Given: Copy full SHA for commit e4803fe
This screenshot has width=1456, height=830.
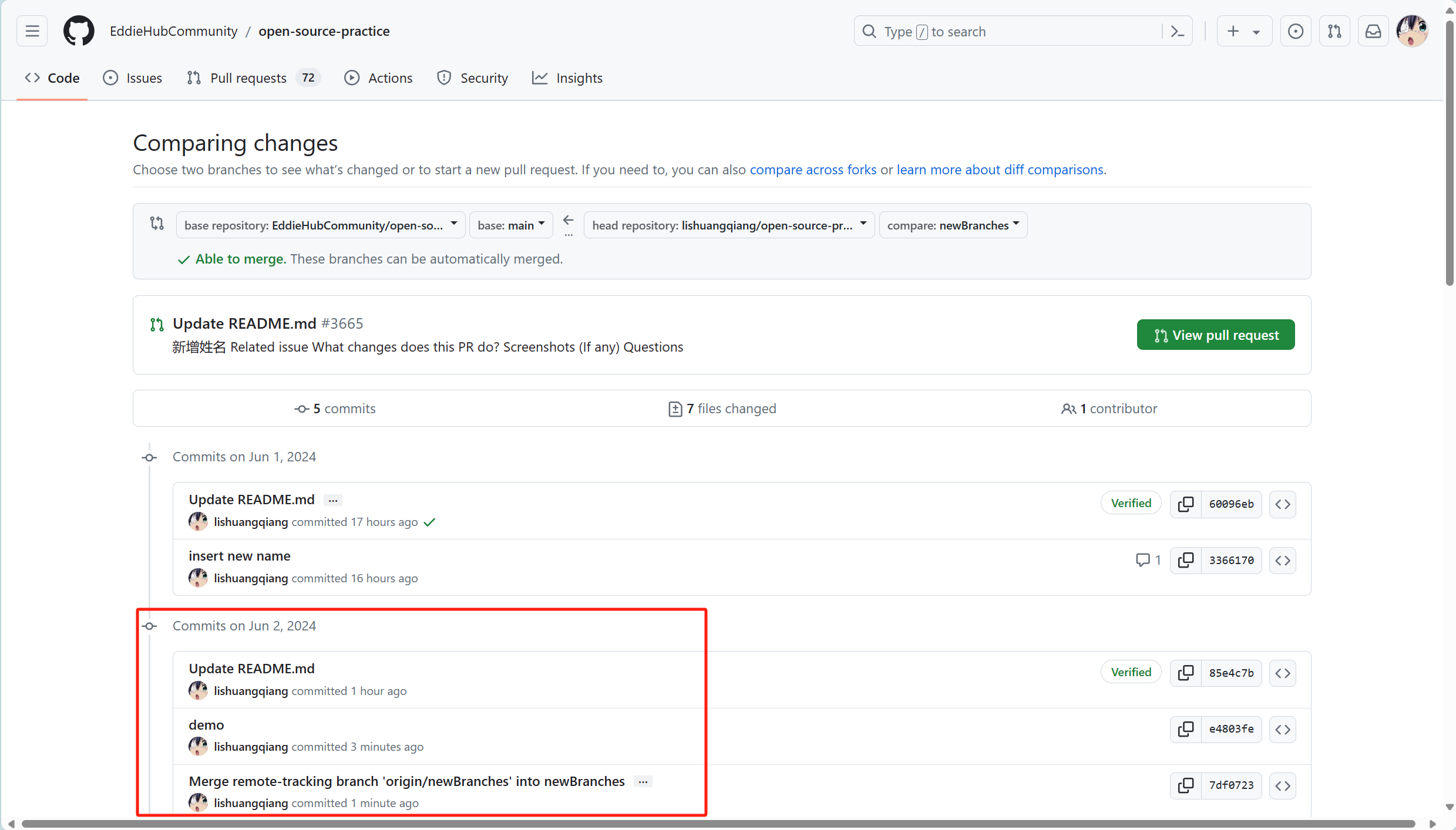Looking at the screenshot, I should tap(1186, 729).
